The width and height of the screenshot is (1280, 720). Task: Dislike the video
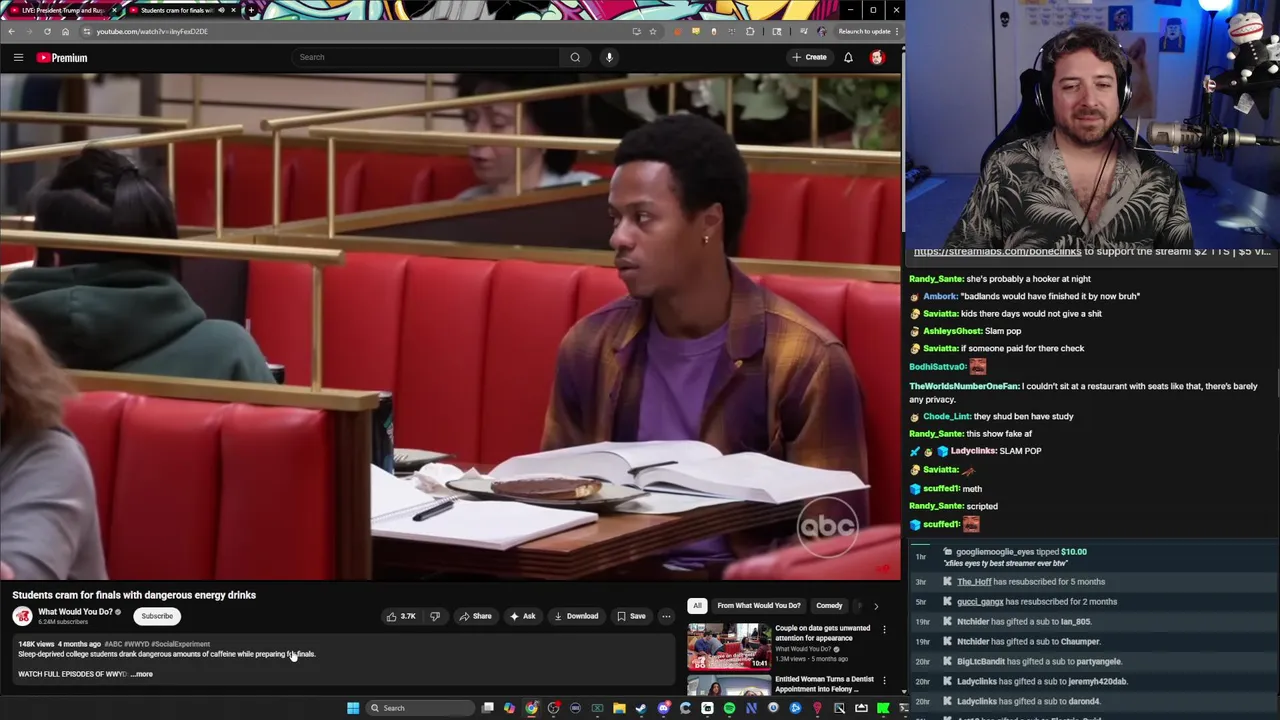point(435,616)
